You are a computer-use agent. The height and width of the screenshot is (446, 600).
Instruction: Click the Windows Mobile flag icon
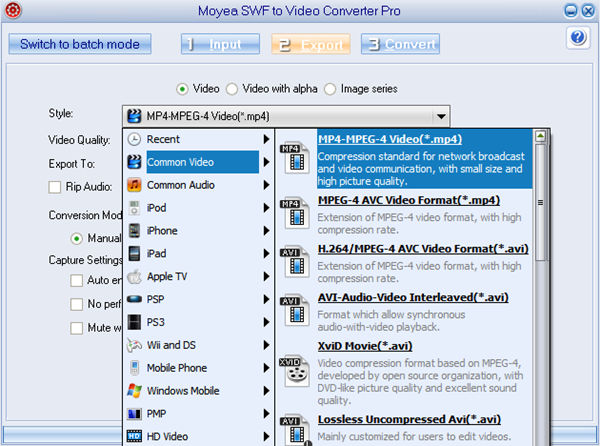click(134, 391)
